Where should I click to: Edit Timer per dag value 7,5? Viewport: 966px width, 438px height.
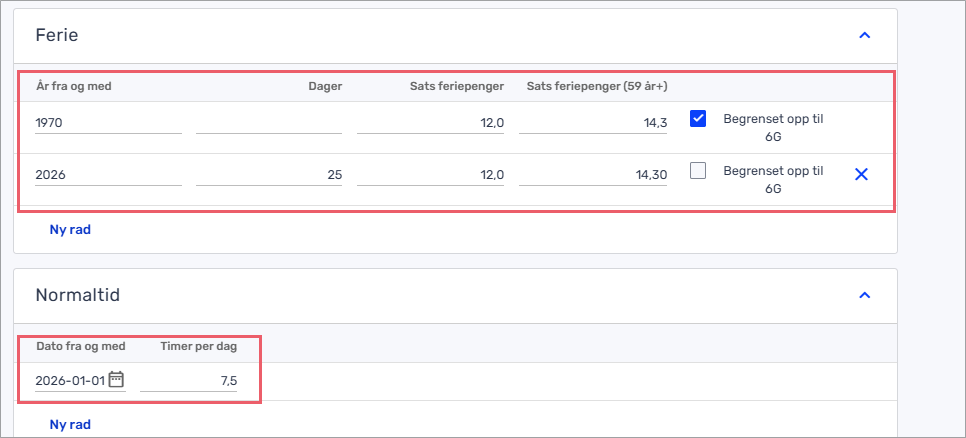[190, 381]
